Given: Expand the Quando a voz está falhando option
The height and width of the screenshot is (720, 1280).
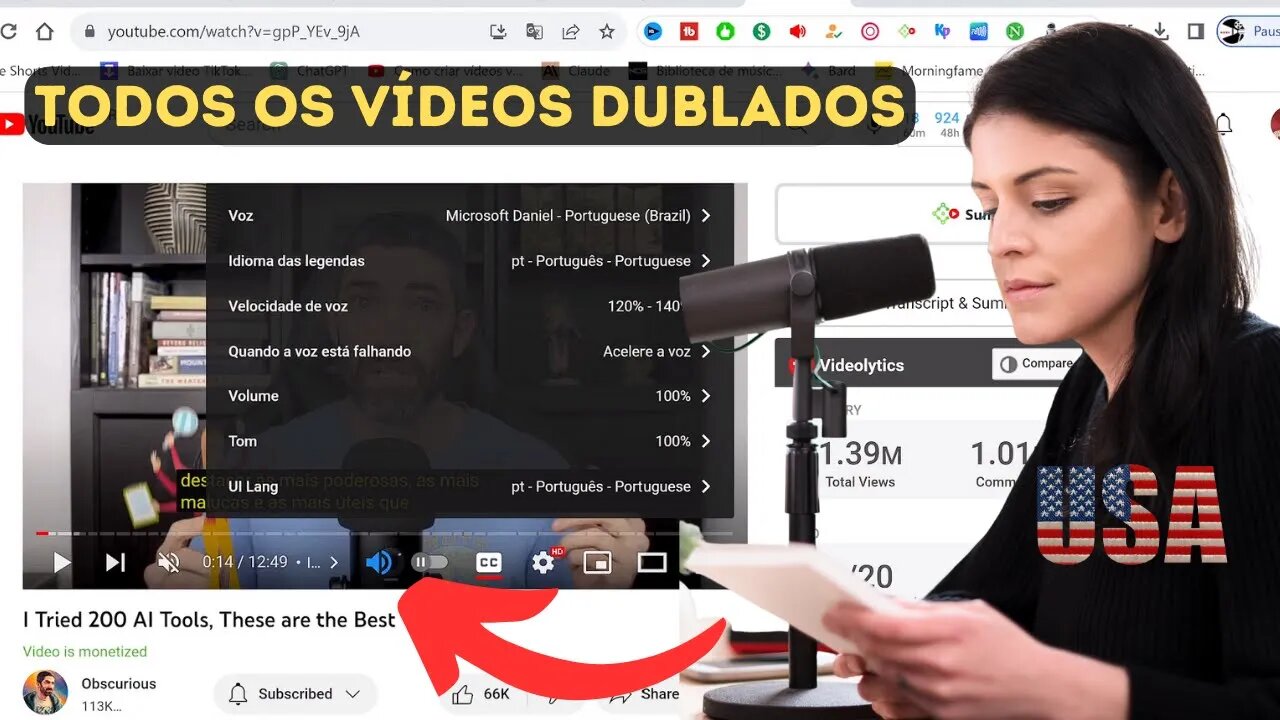Looking at the screenshot, I should [x=470, y=351].
